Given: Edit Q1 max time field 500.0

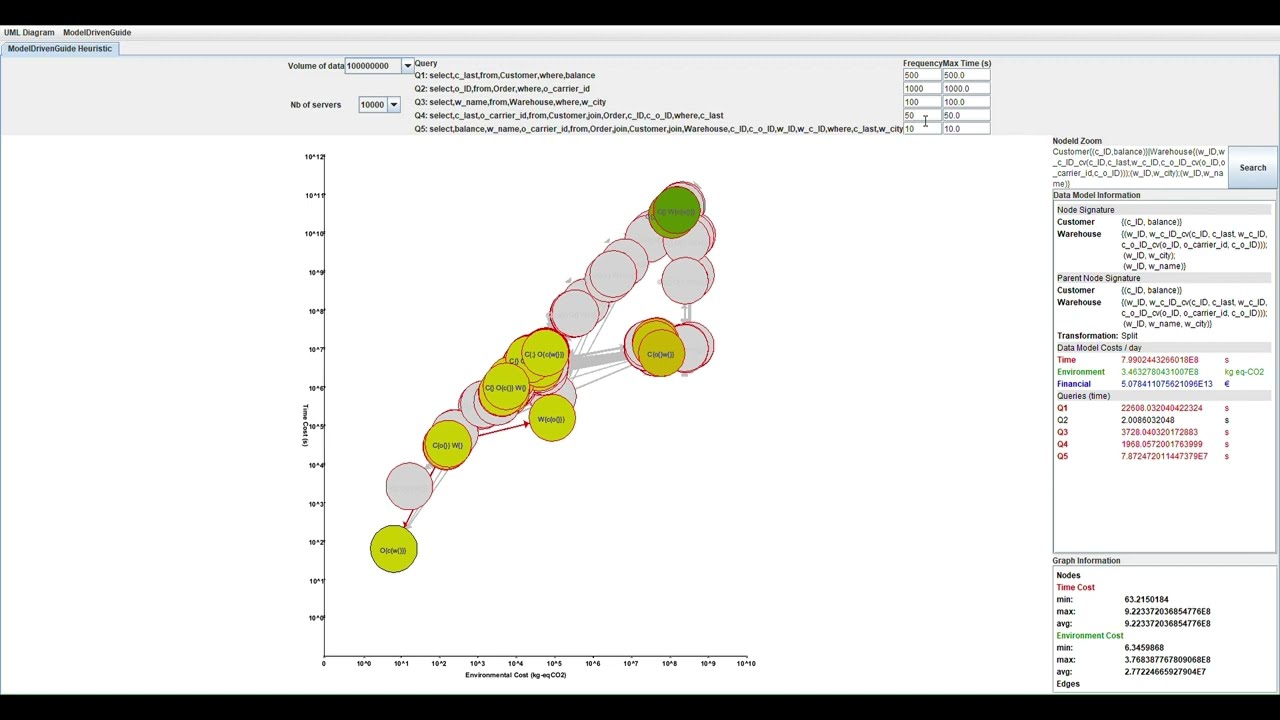Looking at the screenshot, I should click(x=966, y=75).
